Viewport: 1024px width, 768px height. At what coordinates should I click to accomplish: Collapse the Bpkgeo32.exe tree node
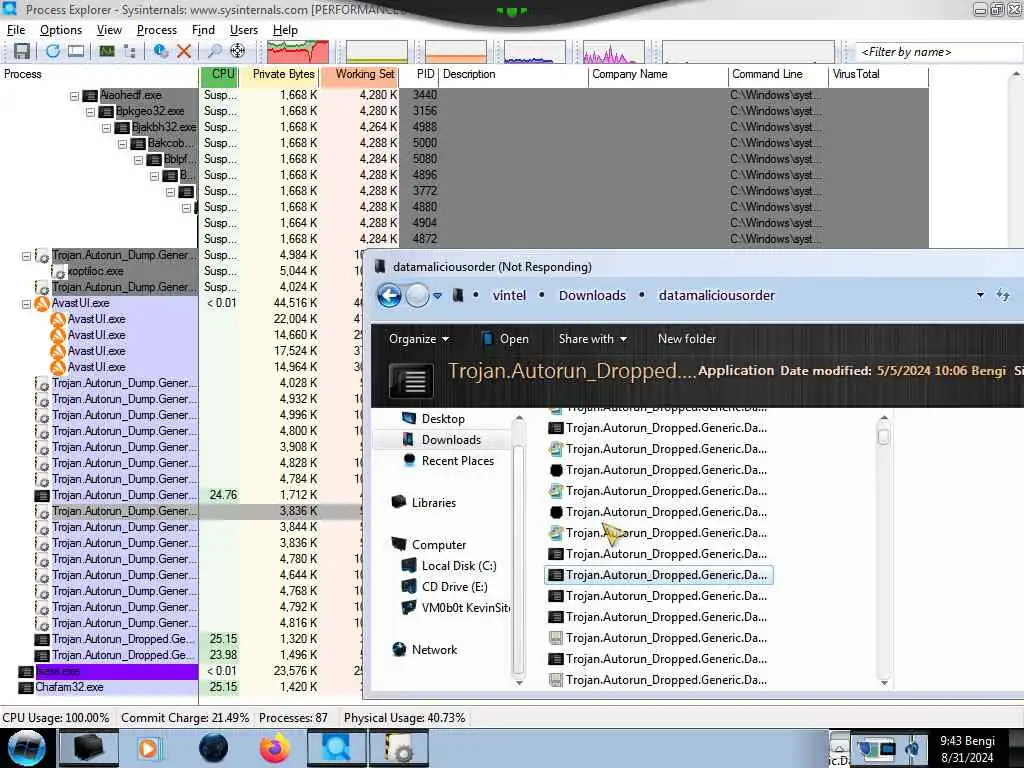90,112
